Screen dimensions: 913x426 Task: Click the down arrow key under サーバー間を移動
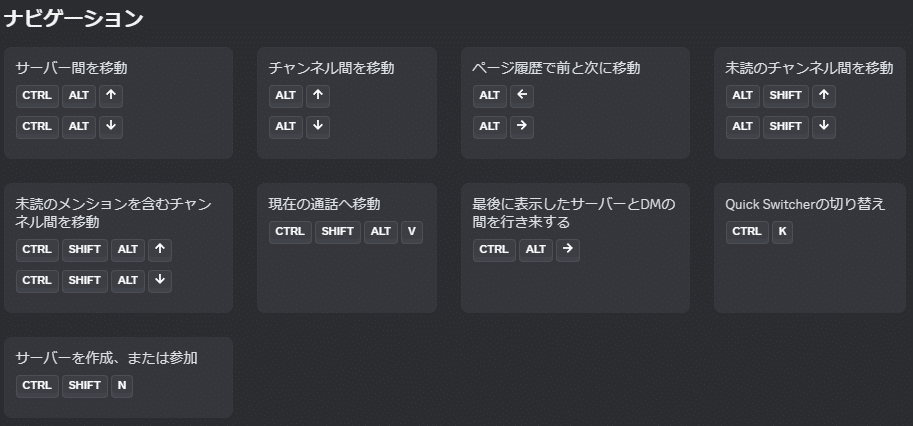(x=111, y=127)
